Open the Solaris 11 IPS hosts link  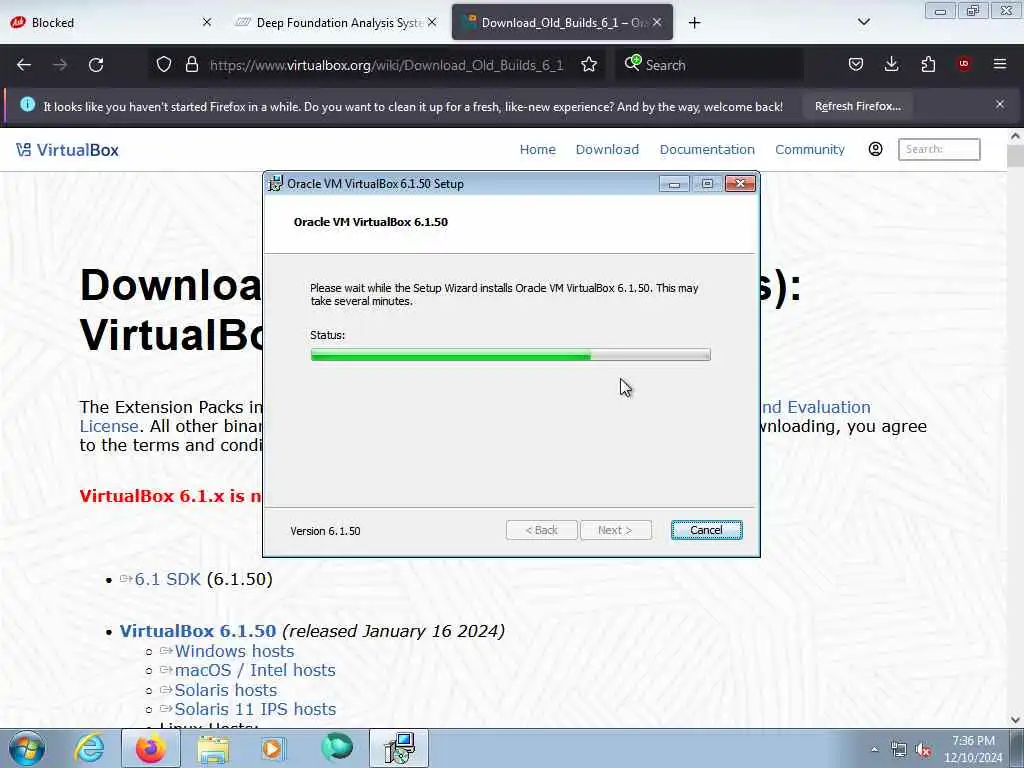click(x=255, y=709)
